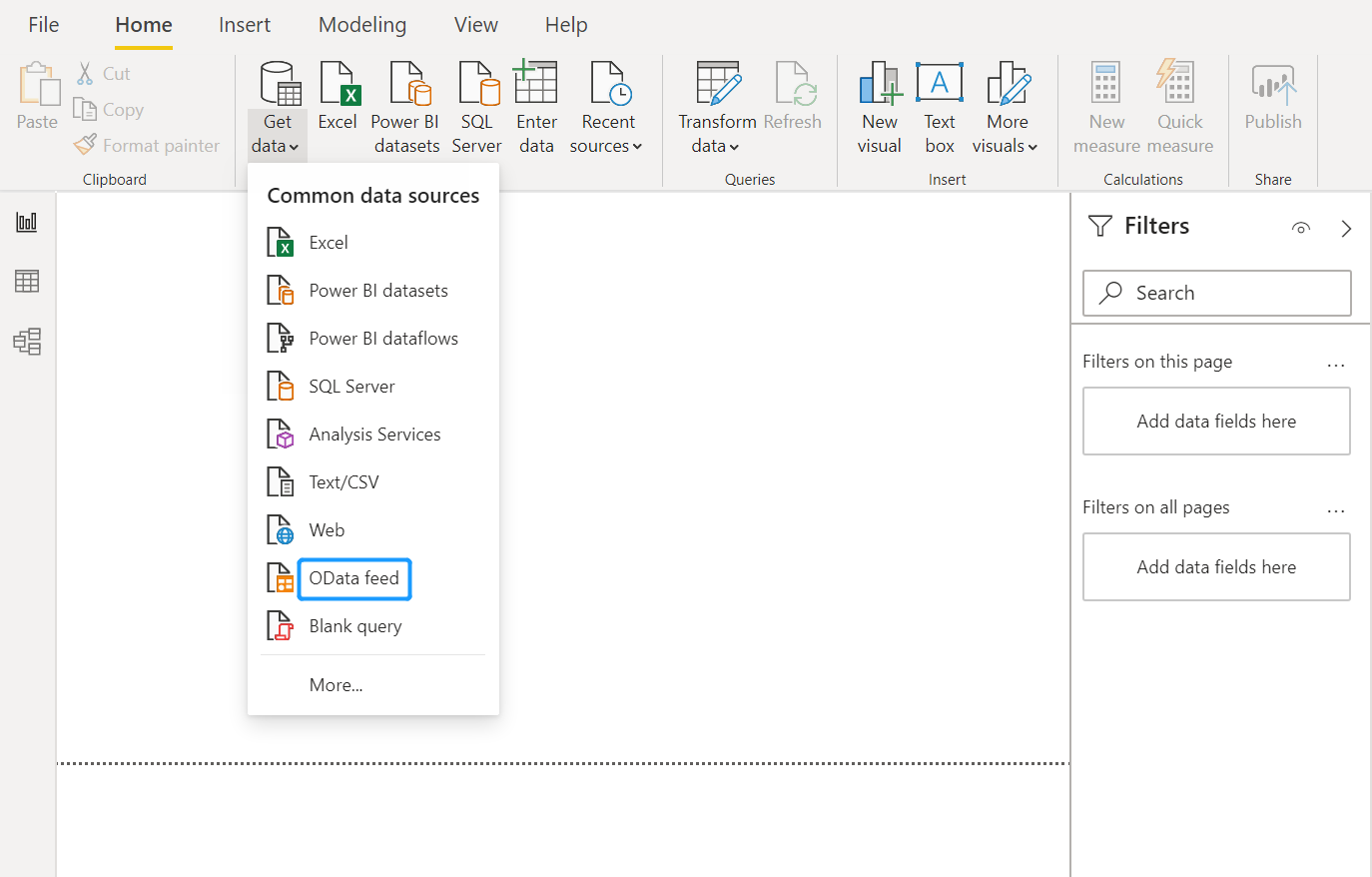Click Power BI datasets ribbon button

pos(406,108)
